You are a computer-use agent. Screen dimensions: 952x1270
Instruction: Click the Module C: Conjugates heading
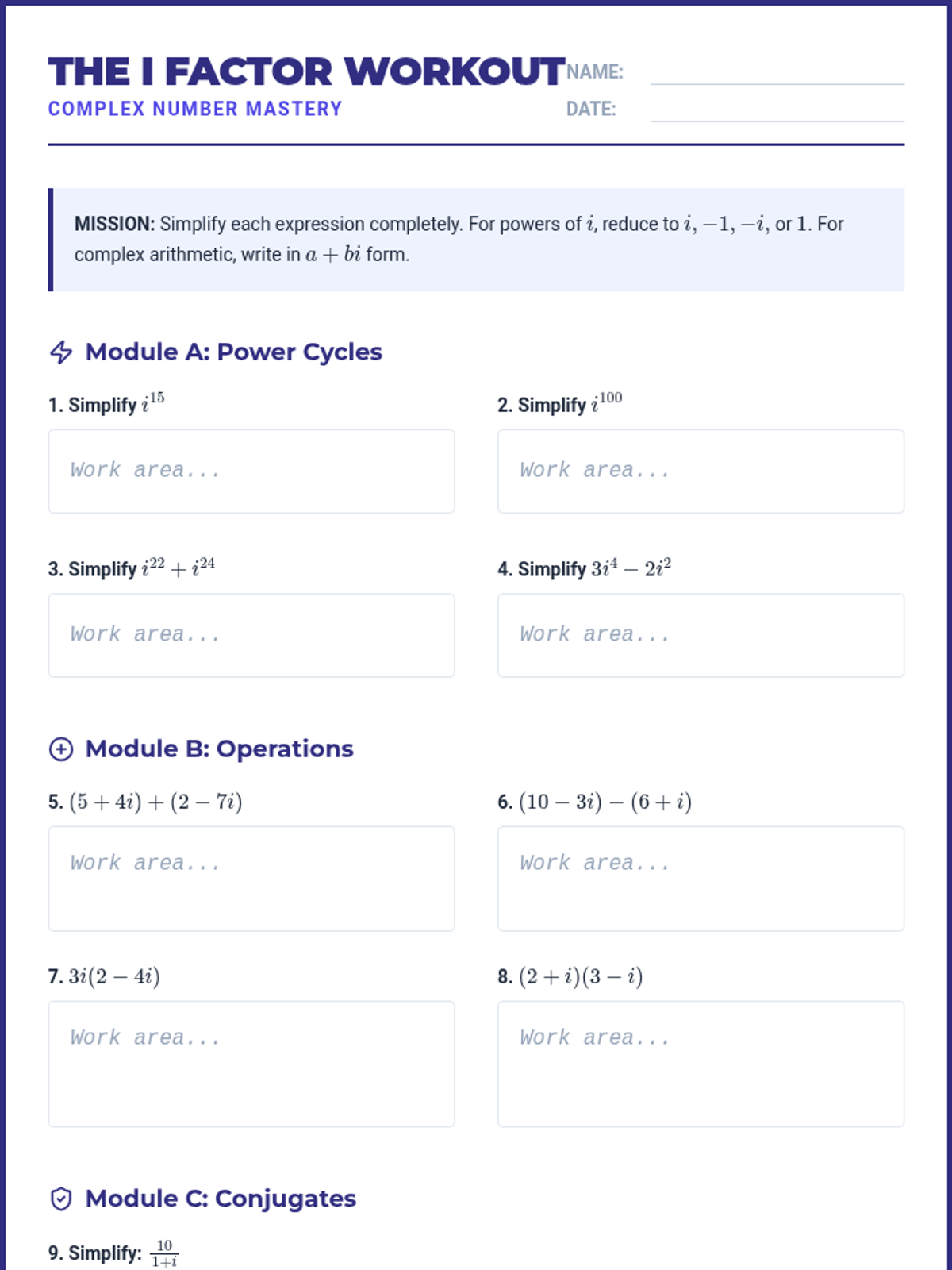tap(221, 1199)
